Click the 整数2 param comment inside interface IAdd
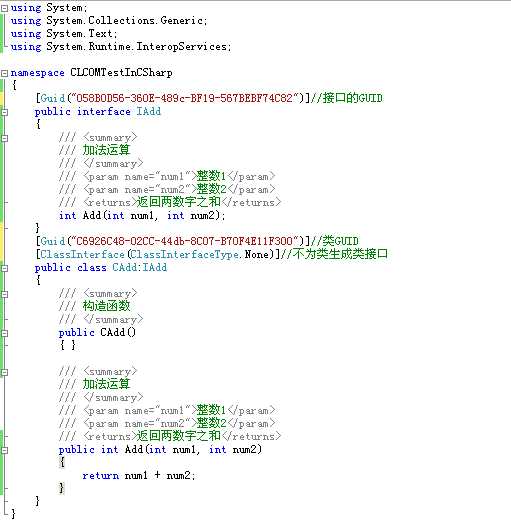Image resolution: width=511 pixels, height=530 pixels. (x=212, y=189)
